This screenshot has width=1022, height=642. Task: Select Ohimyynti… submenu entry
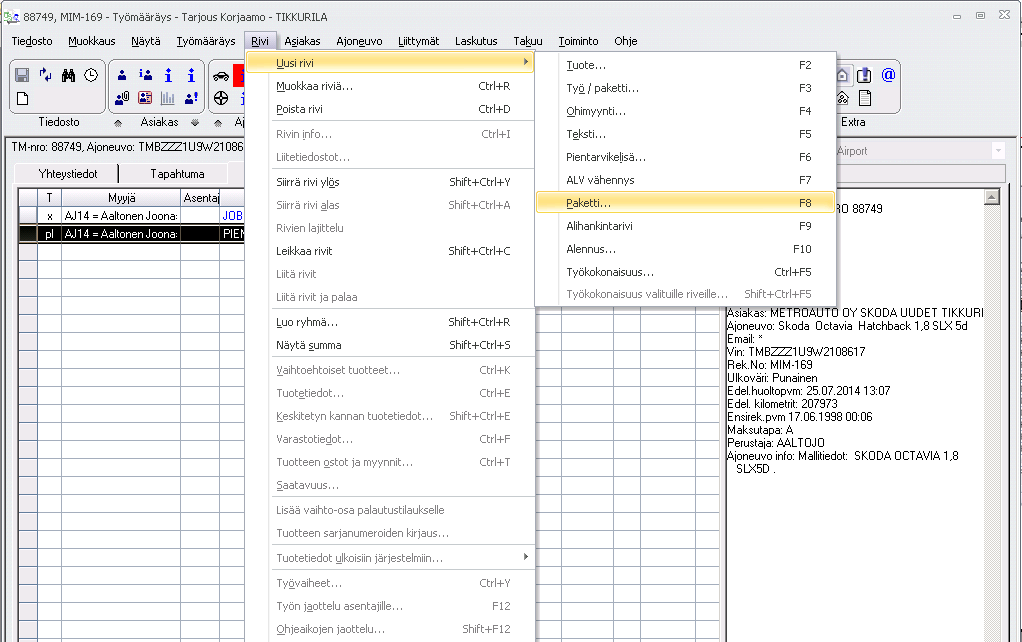(685, 111)
